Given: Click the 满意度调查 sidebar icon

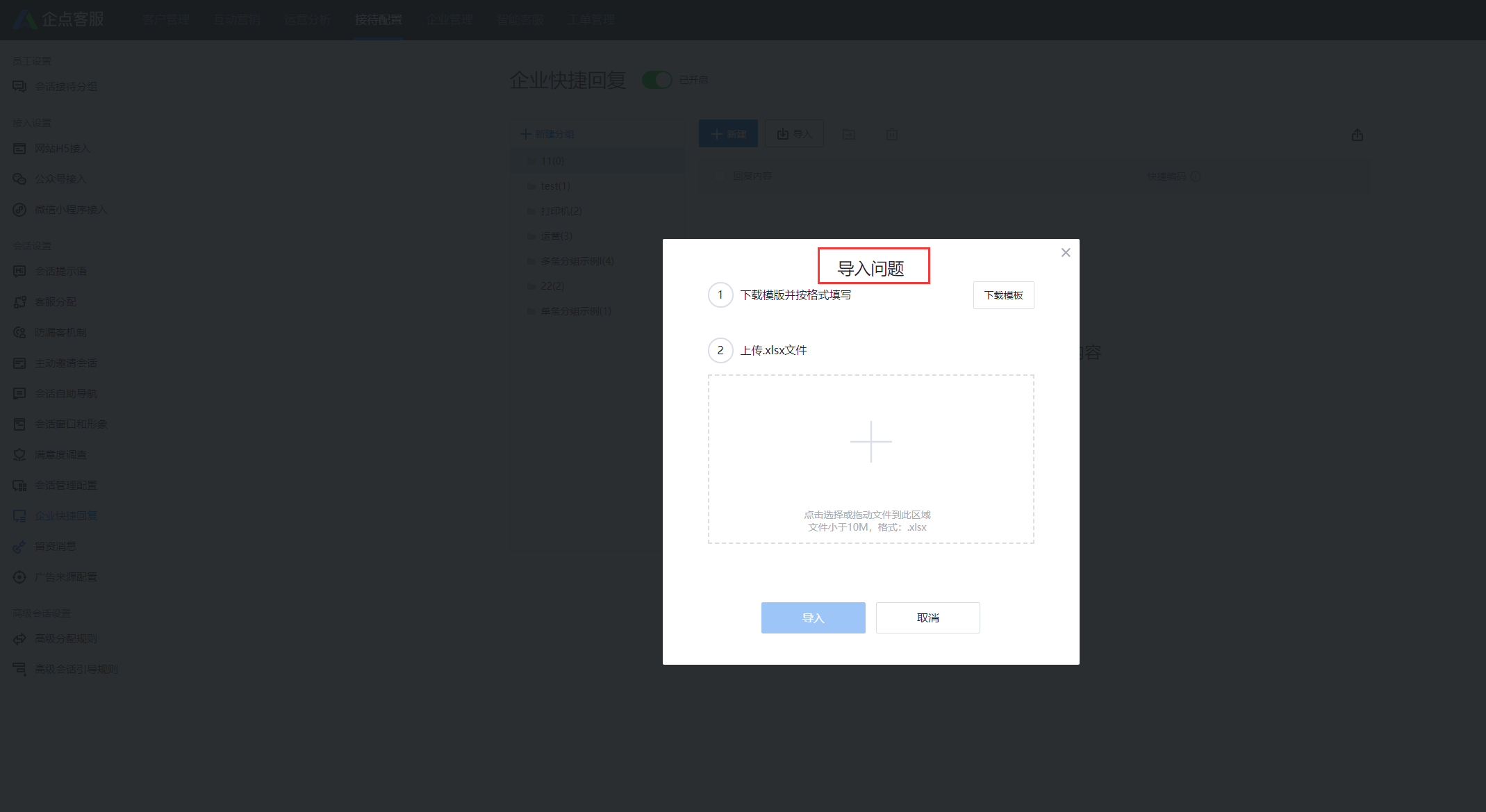Looking at the screenshot, I should coord(19,455).
